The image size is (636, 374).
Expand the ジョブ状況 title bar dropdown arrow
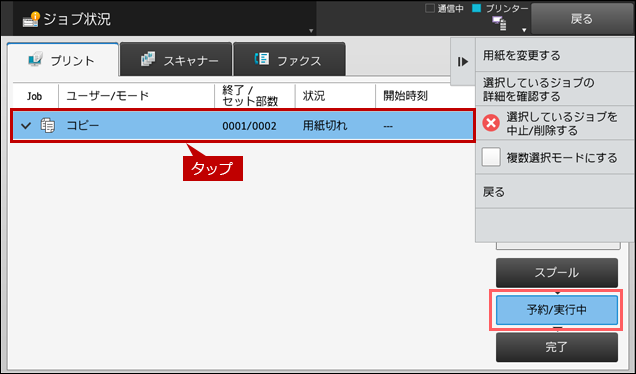311,31
